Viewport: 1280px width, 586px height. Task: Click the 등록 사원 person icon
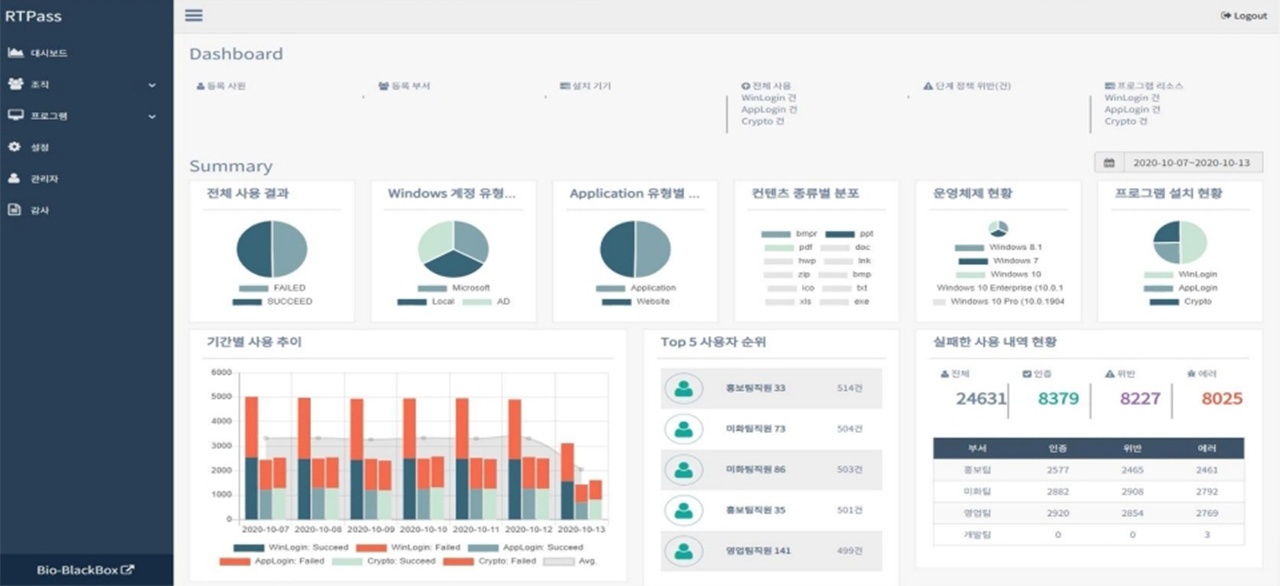click(200, 86)
